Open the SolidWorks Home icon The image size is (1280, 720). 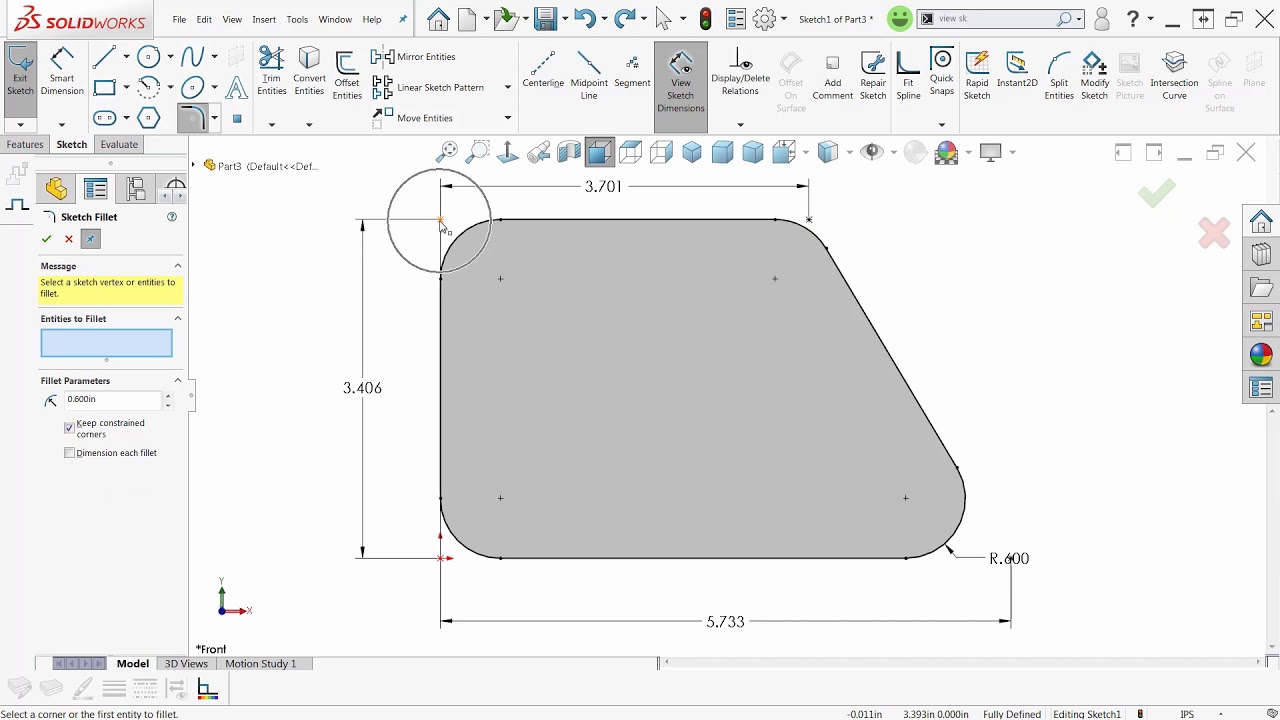(x=438, y=19)
